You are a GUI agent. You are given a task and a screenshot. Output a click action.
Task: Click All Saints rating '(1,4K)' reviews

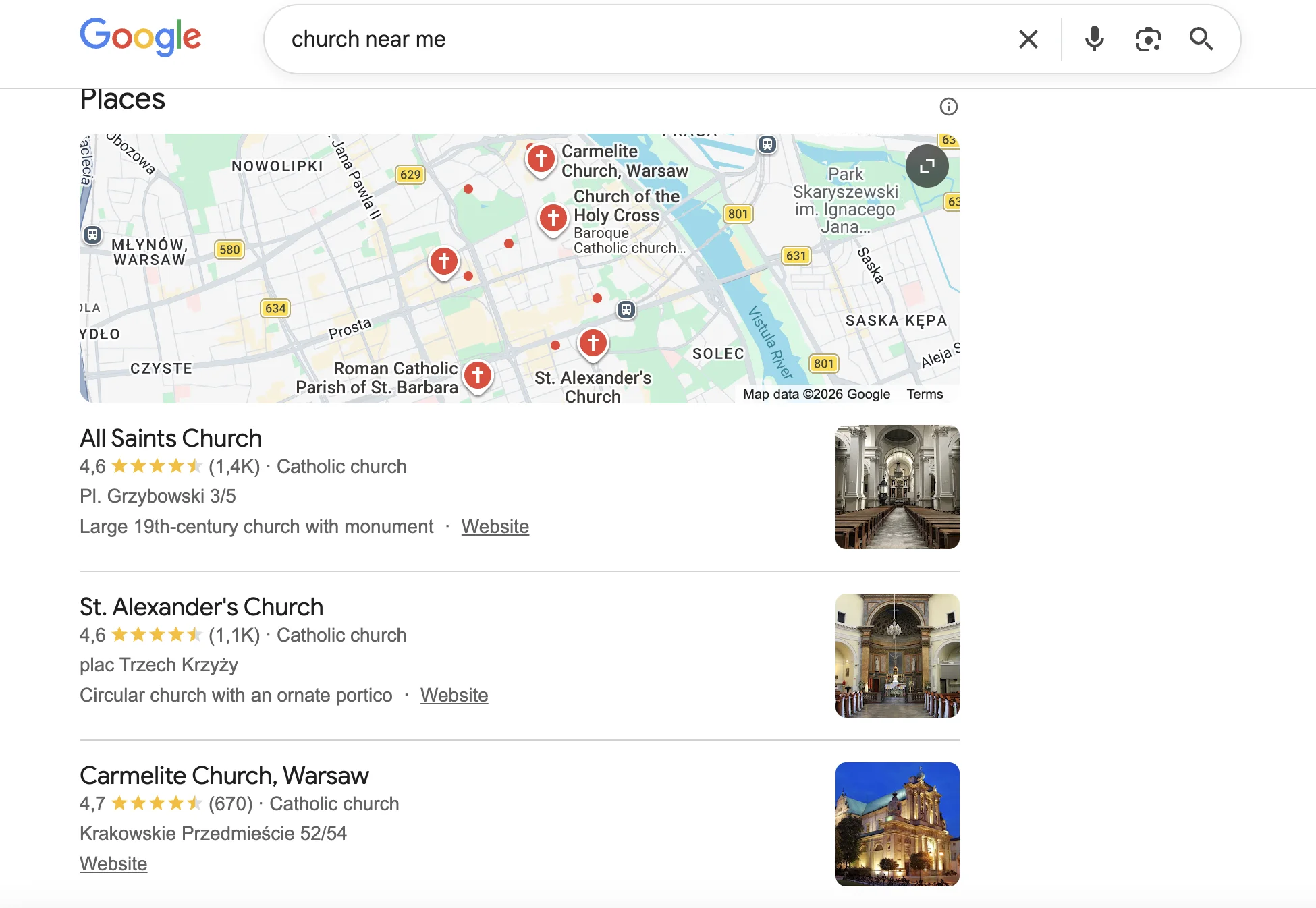click(234, 467)
